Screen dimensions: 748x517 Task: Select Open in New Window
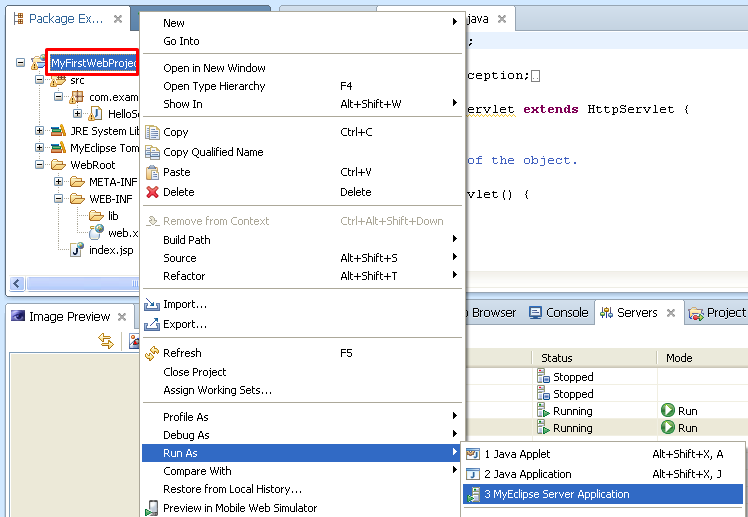point(302,68)
